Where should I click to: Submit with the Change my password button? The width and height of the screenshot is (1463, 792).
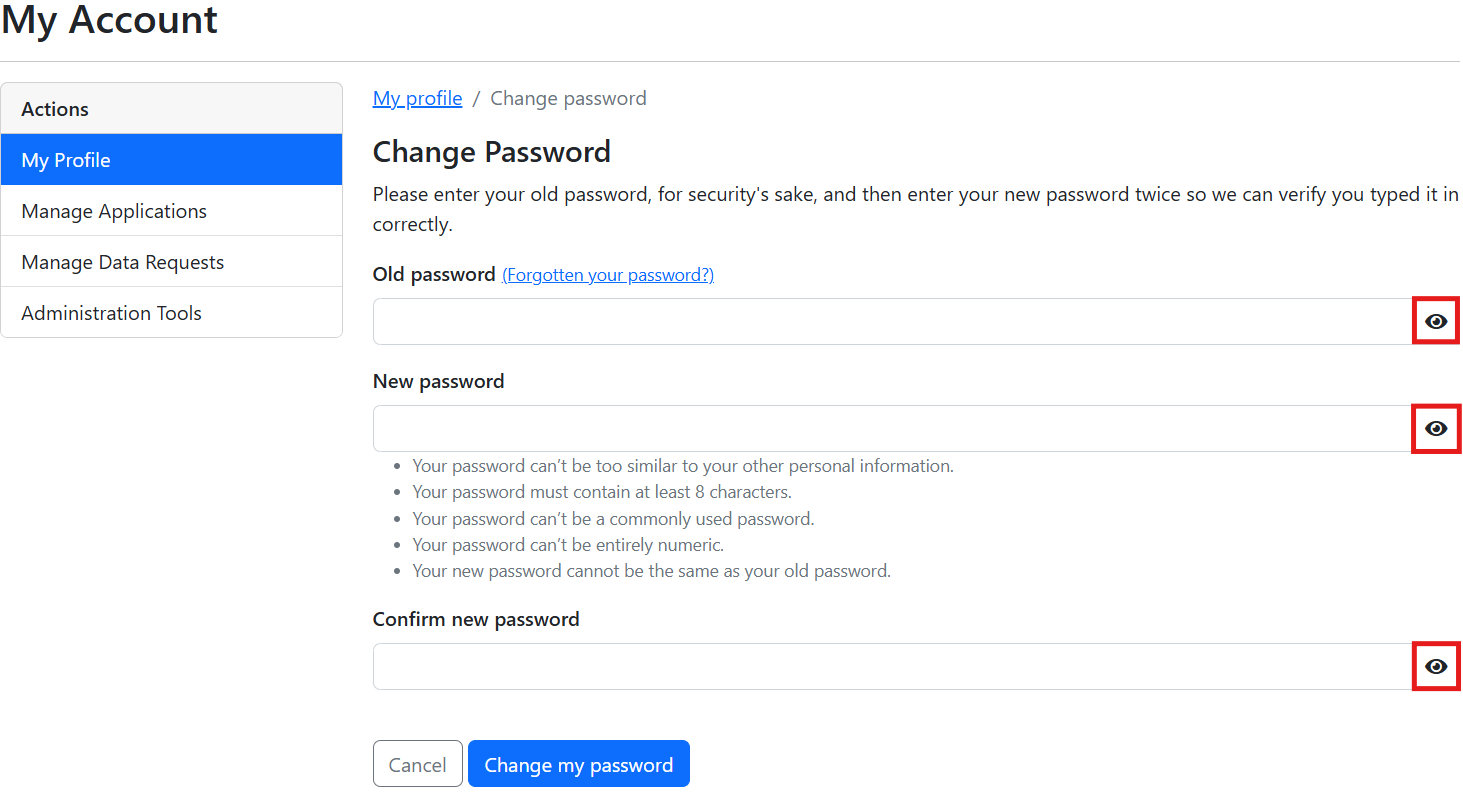pyautogui.click(x=578, y=764)
